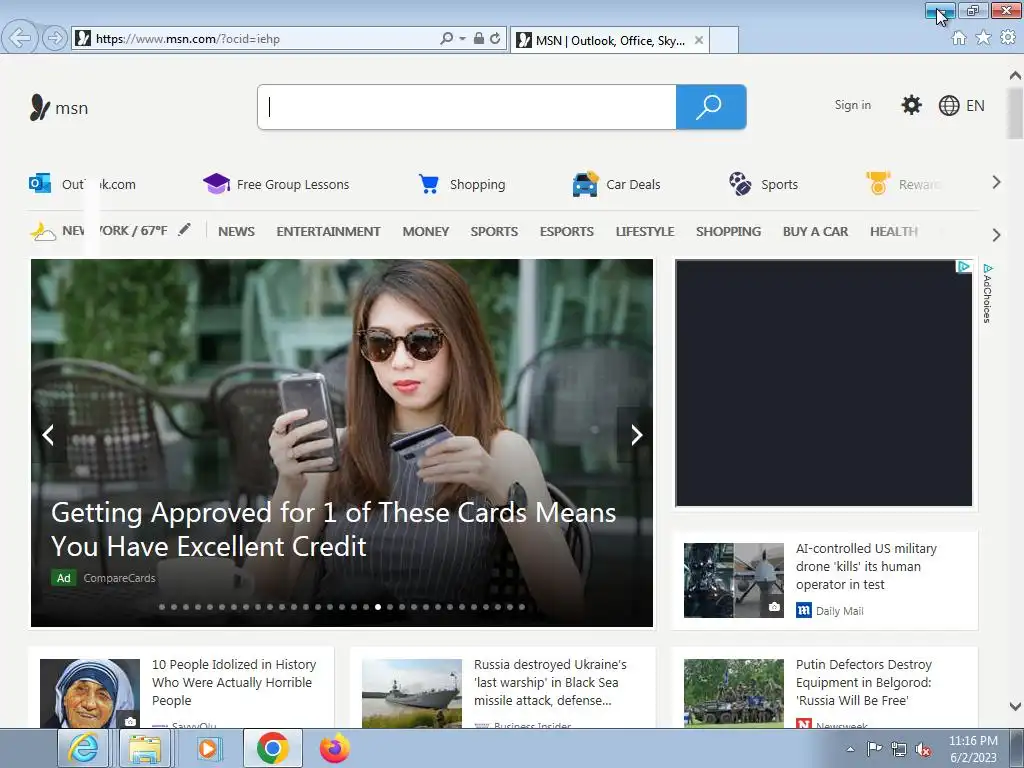1024x768 pixels.
Task: Select the first carousel pagination dot
Action: coord(162,607)
